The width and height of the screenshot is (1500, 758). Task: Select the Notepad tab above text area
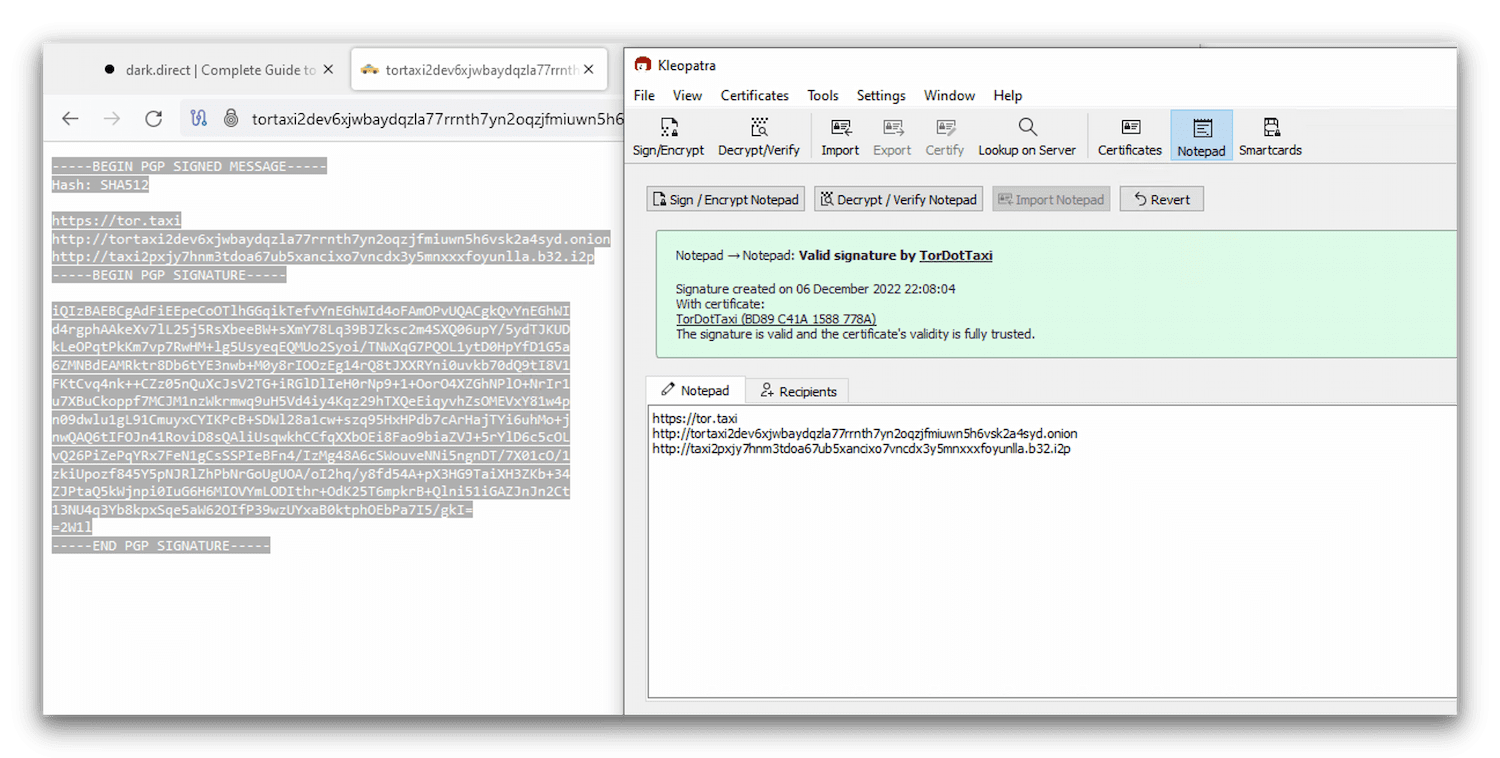coord(696,390)
